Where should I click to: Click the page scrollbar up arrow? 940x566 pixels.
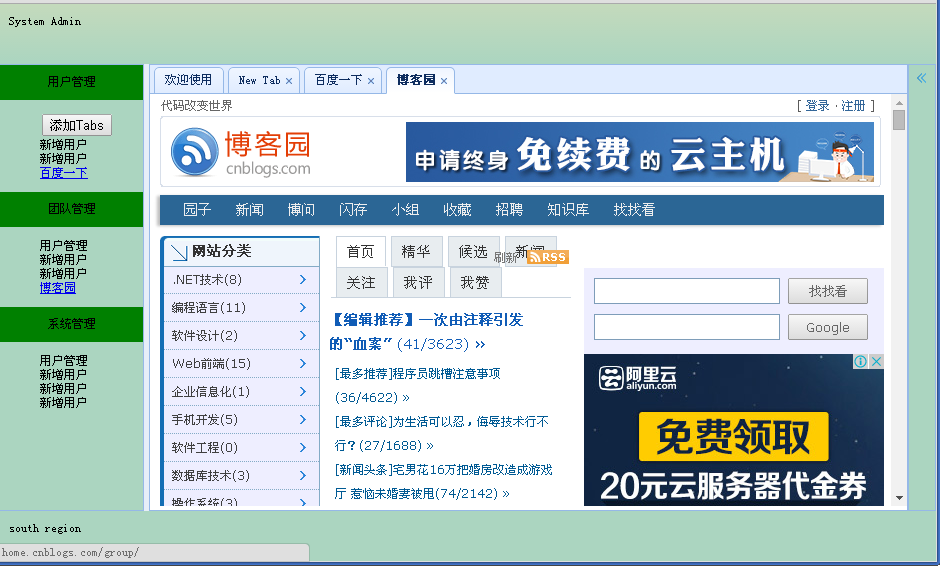coord(899,103)
